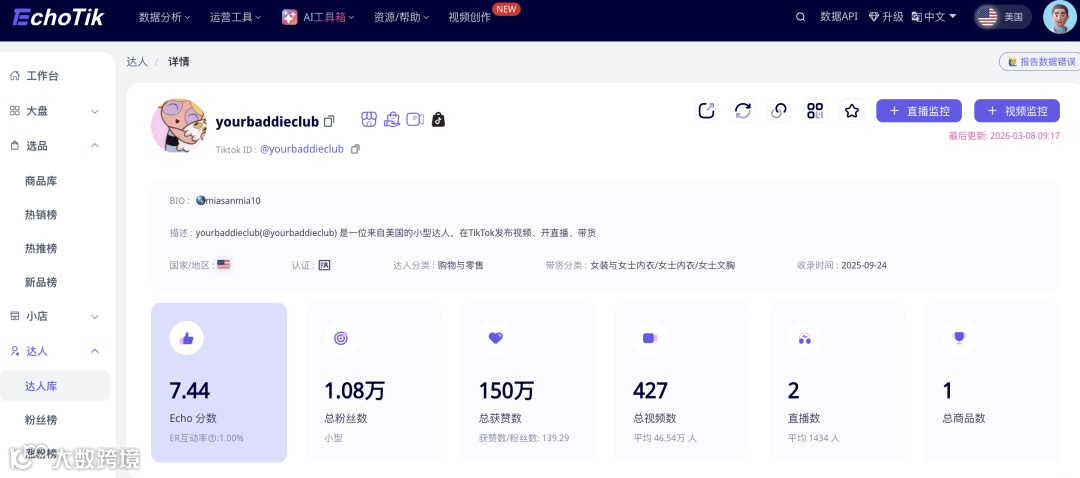Click the heart icon on likes card
The width and height of the screenshot is (1080, 478).
point(496,338)
